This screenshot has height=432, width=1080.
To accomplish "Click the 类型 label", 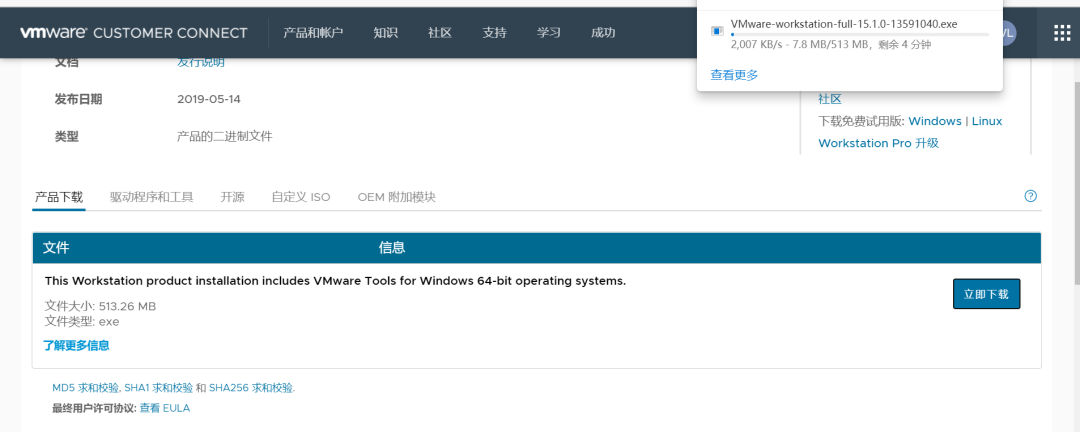I will click(x=67, y=136).
